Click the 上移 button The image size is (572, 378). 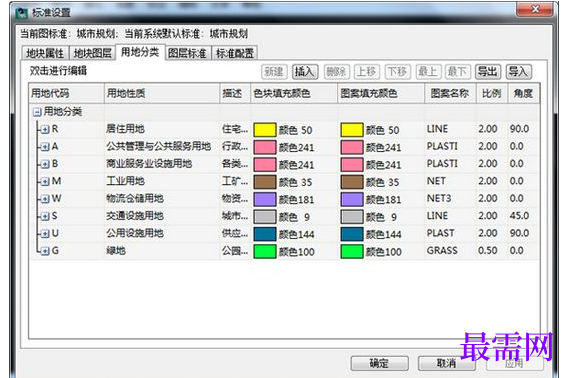tap(367, 72)
